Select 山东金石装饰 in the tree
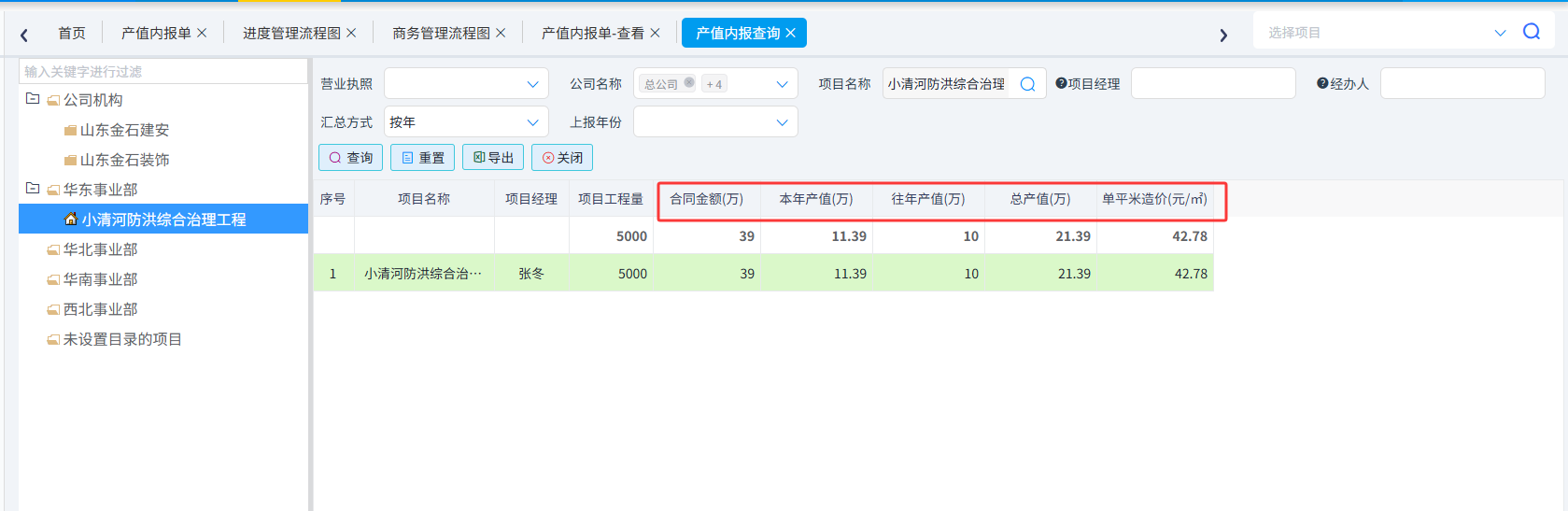This screenshot has width=1568, height=511. click(x=124, y=160)
